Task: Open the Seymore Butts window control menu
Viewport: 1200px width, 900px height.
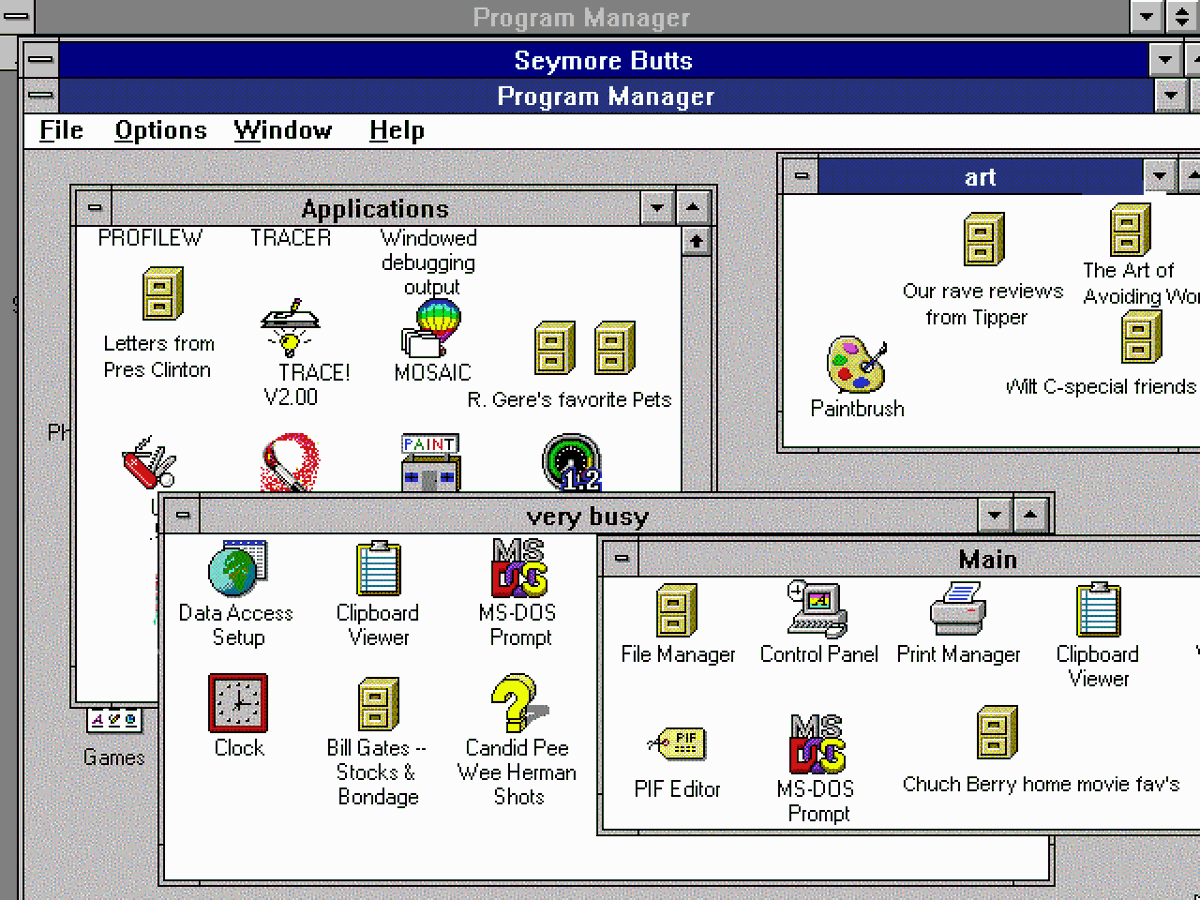Action: point(41,60)
